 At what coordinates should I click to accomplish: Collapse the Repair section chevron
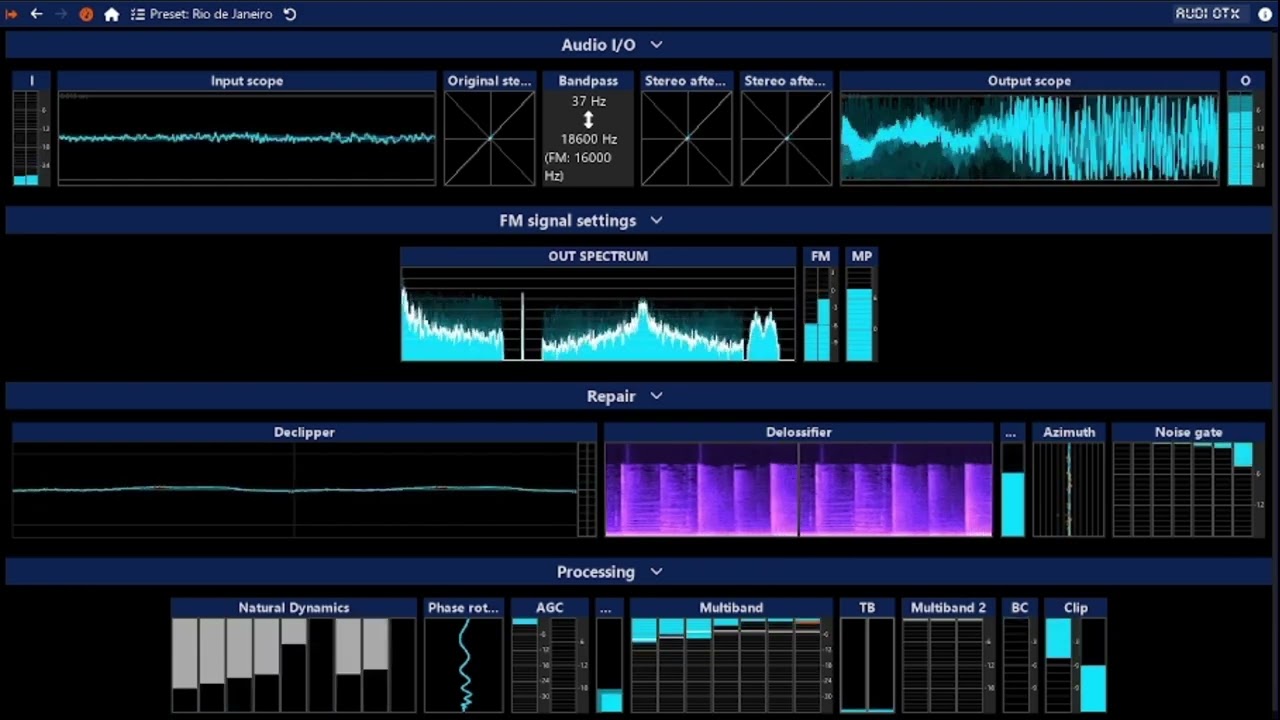pyautogui.click(x=656, y=397)
